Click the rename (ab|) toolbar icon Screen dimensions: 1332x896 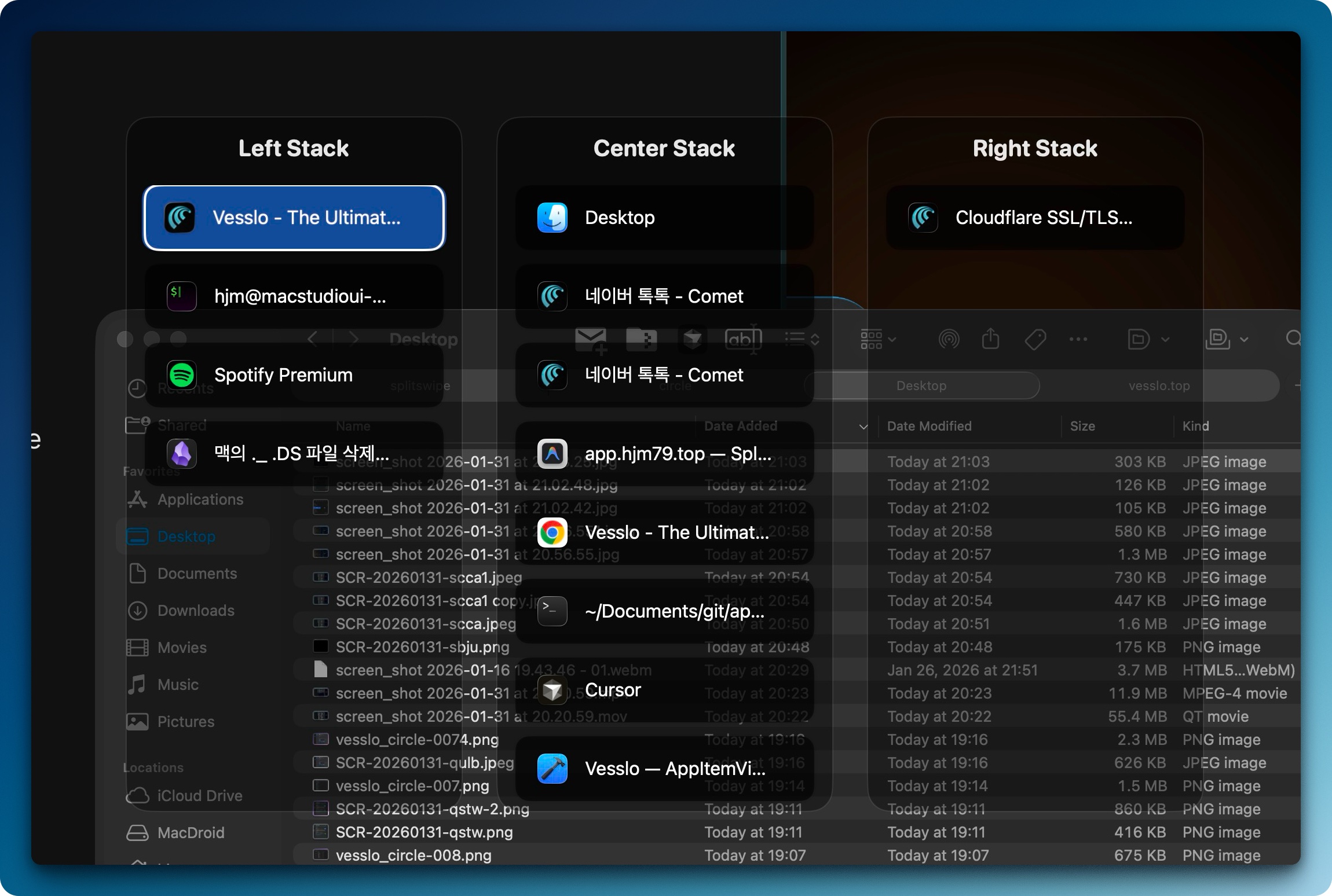tap(744, 339)
